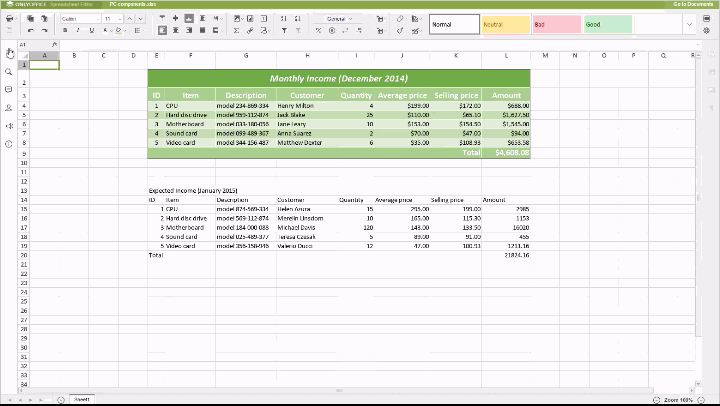The image size is (720, 406).
Task: Click AutoSum sigma icon
Action: pyautogui.click(x=236, y=31)
